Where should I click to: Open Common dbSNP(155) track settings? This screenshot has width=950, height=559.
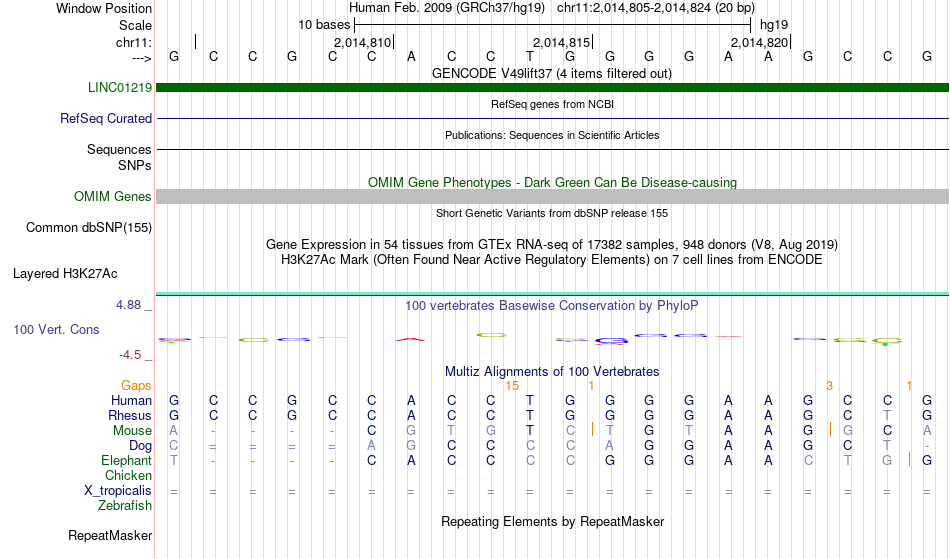coord(89,228)
